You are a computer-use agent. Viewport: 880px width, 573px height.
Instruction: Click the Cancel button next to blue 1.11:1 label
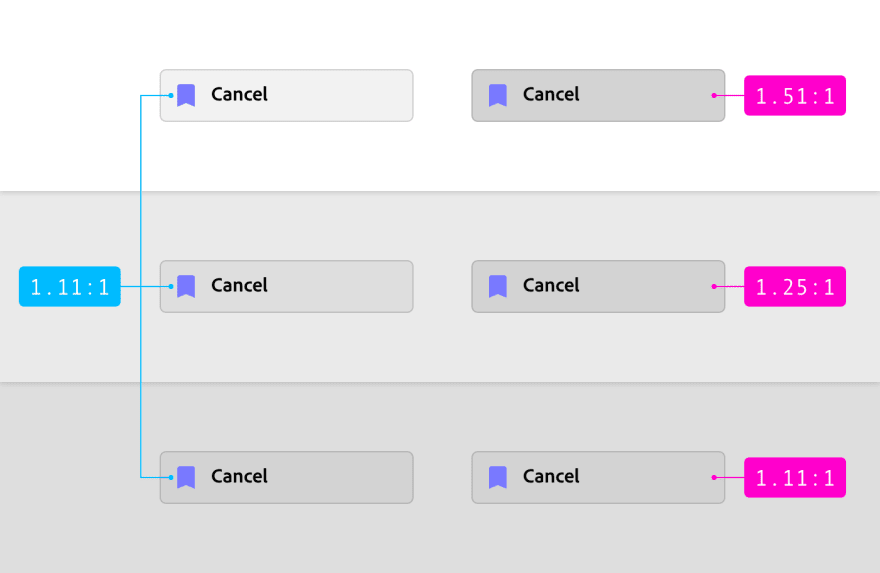point(287,286)
